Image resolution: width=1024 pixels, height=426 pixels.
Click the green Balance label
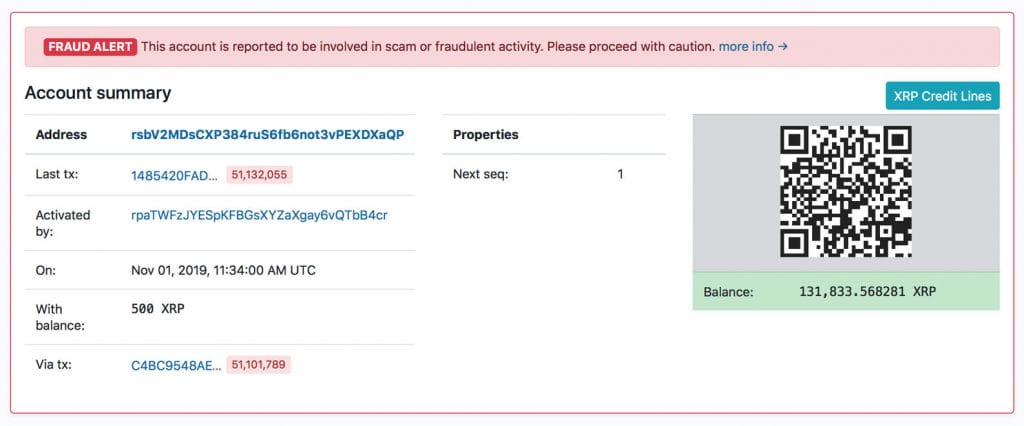coord(728,292)
